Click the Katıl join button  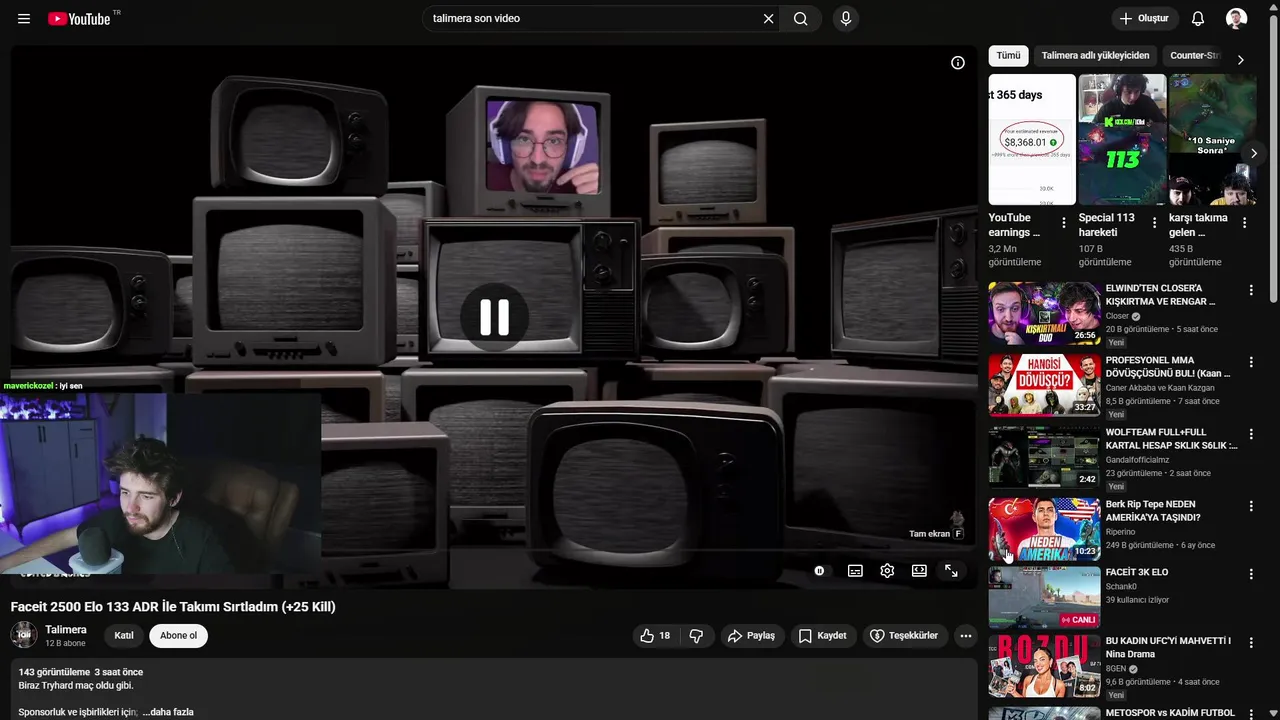click(x=124, y=636)
